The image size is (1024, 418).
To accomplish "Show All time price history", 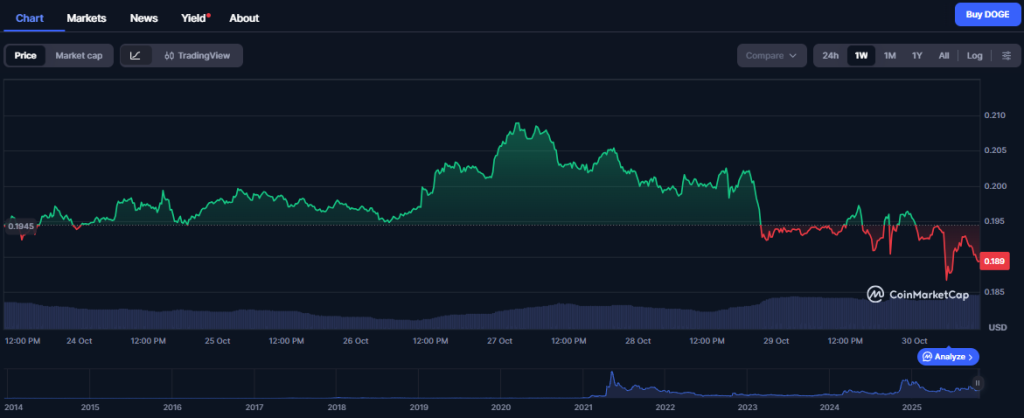I will [943, 56].
